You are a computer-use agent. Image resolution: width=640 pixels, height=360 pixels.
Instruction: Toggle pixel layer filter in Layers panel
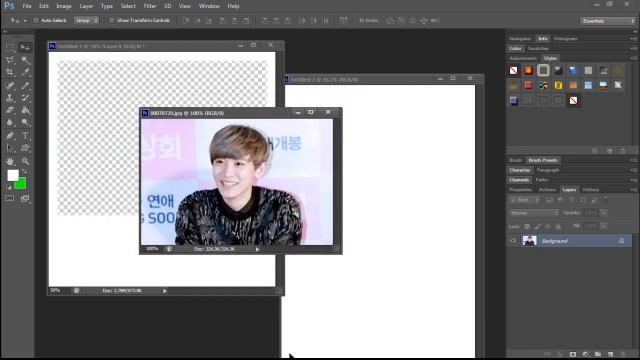point(549,200)
